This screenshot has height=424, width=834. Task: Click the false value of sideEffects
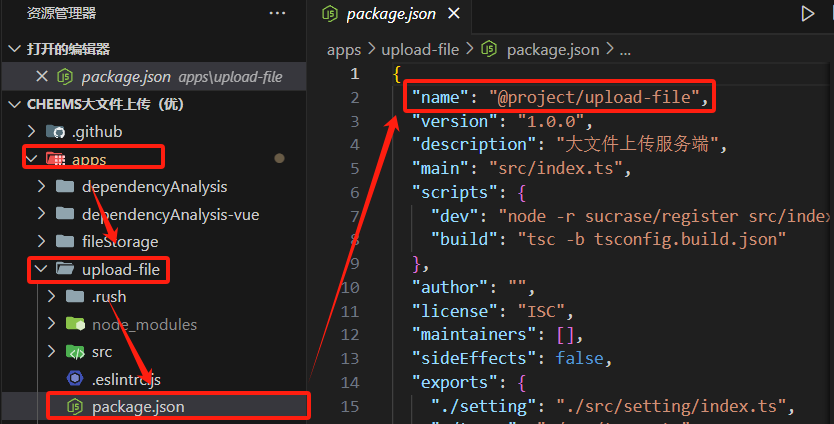(580, 359)
